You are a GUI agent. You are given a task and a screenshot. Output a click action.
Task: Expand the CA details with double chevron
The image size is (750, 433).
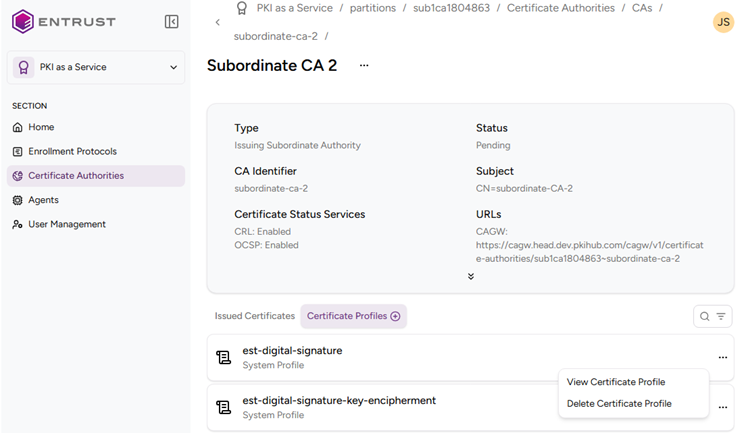pos(470,277)
